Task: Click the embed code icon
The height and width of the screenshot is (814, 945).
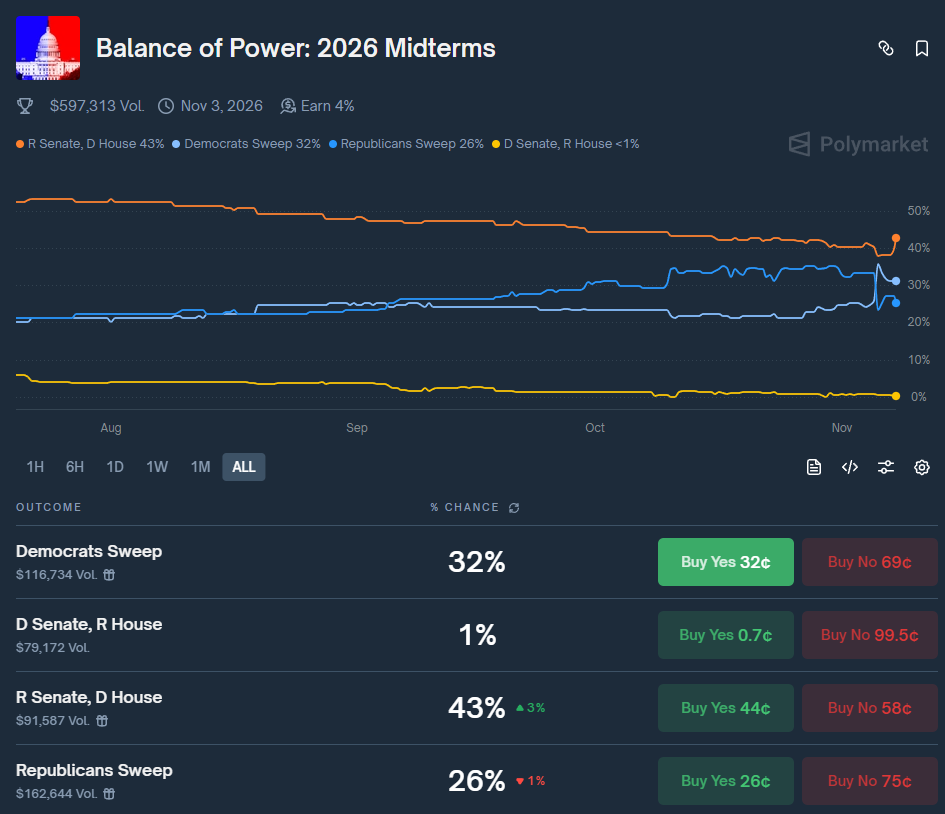Action: point(850,467)
